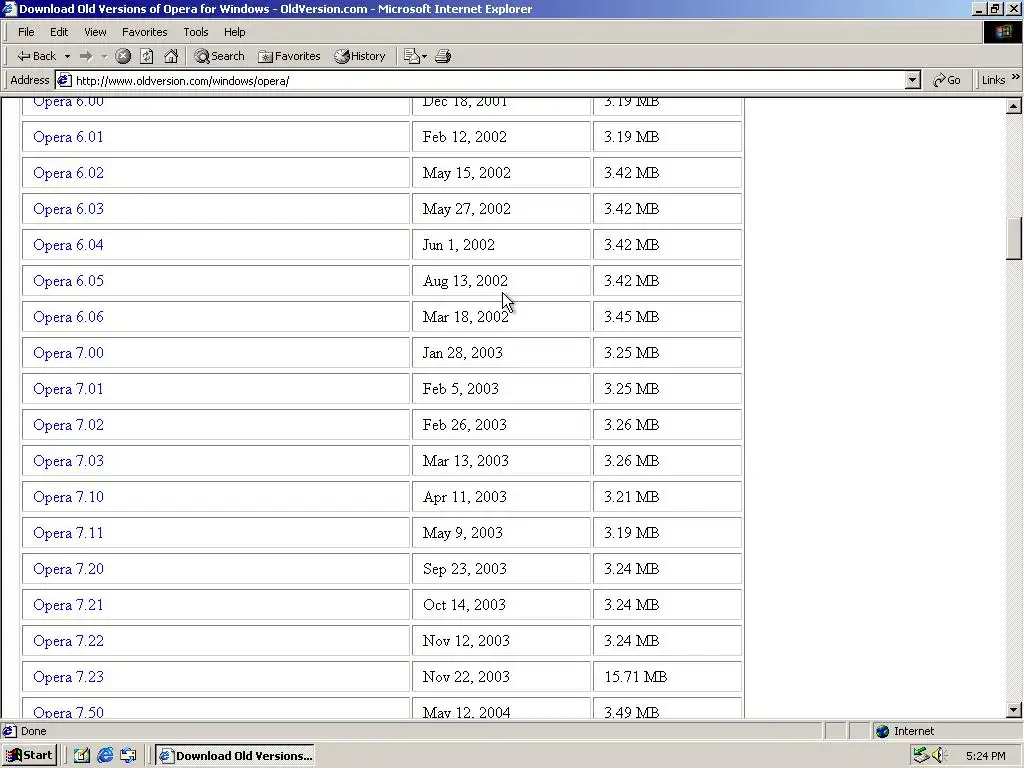This screenshot has width=1024, height=768.
Task: Click the network tray icon
Action: point(921,756)
